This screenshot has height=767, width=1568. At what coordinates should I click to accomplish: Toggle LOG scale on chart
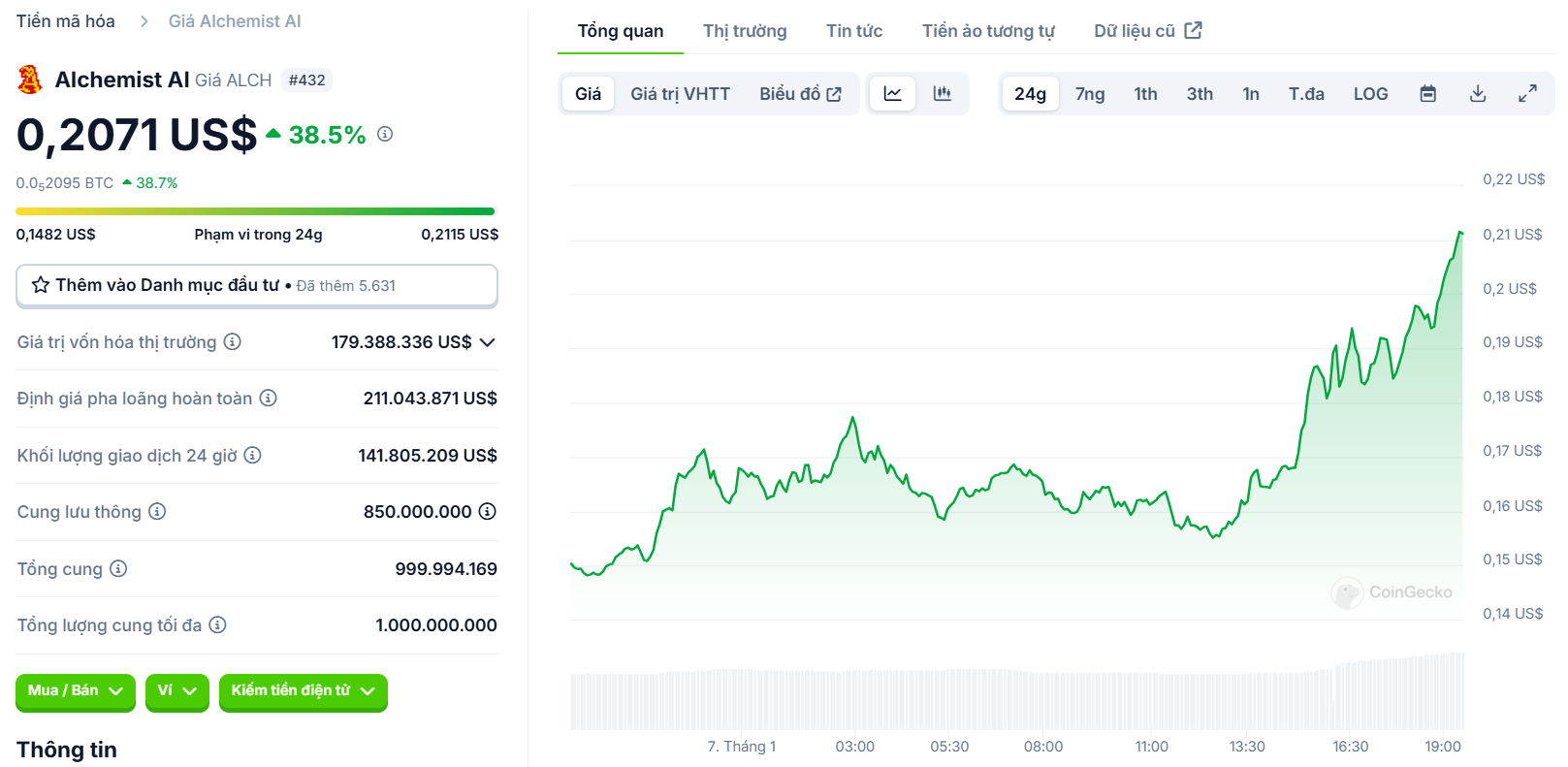(x=1370, y=94)
